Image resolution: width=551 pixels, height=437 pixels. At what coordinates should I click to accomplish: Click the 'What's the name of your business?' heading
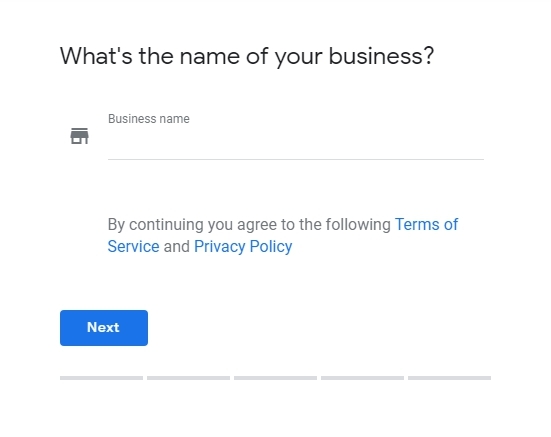(x=247, y=56)
